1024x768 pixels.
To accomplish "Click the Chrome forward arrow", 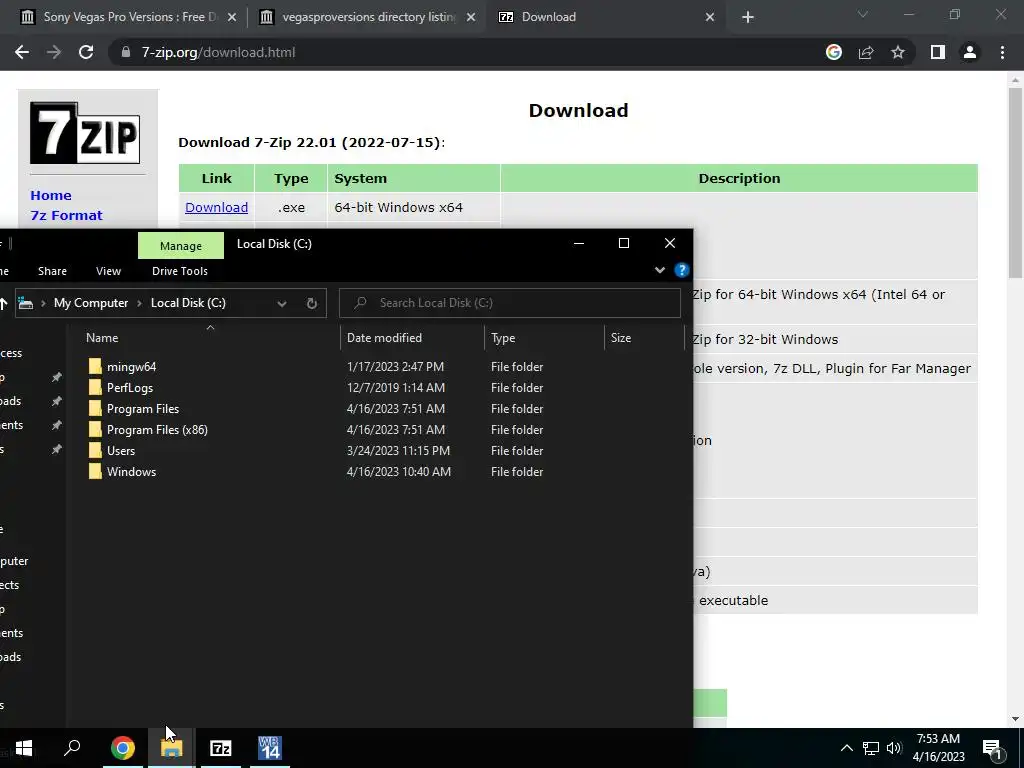I will [54, 52].
